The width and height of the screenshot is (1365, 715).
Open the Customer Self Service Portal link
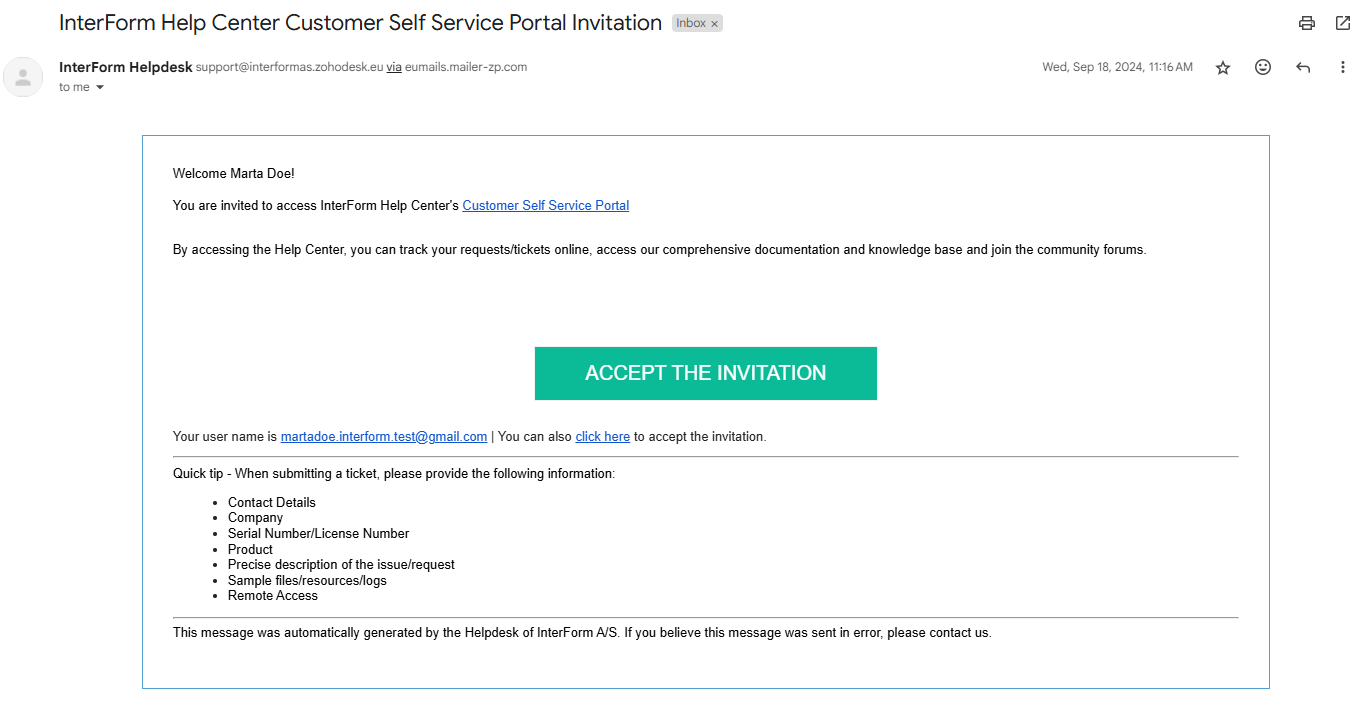tap(546, 206)
